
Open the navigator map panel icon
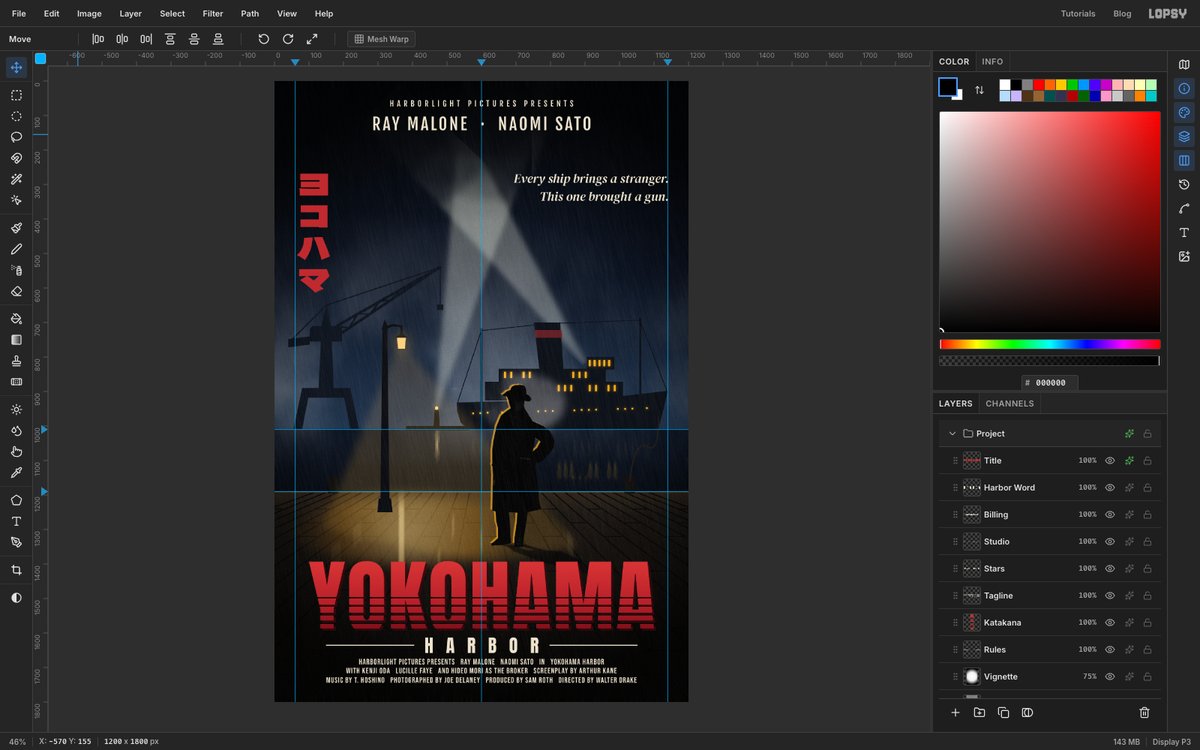coord(1184,65)
